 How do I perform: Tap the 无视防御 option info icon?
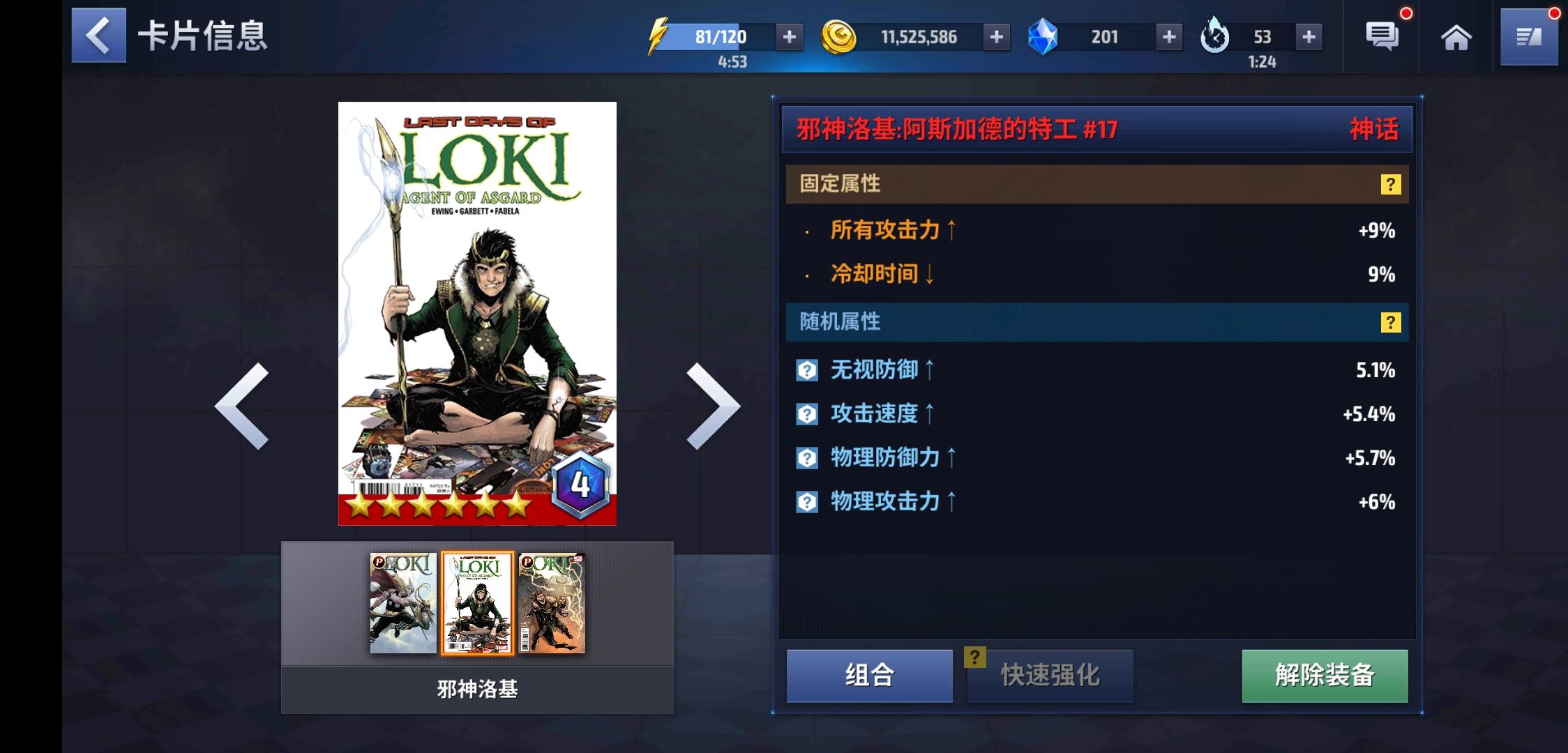807,370
